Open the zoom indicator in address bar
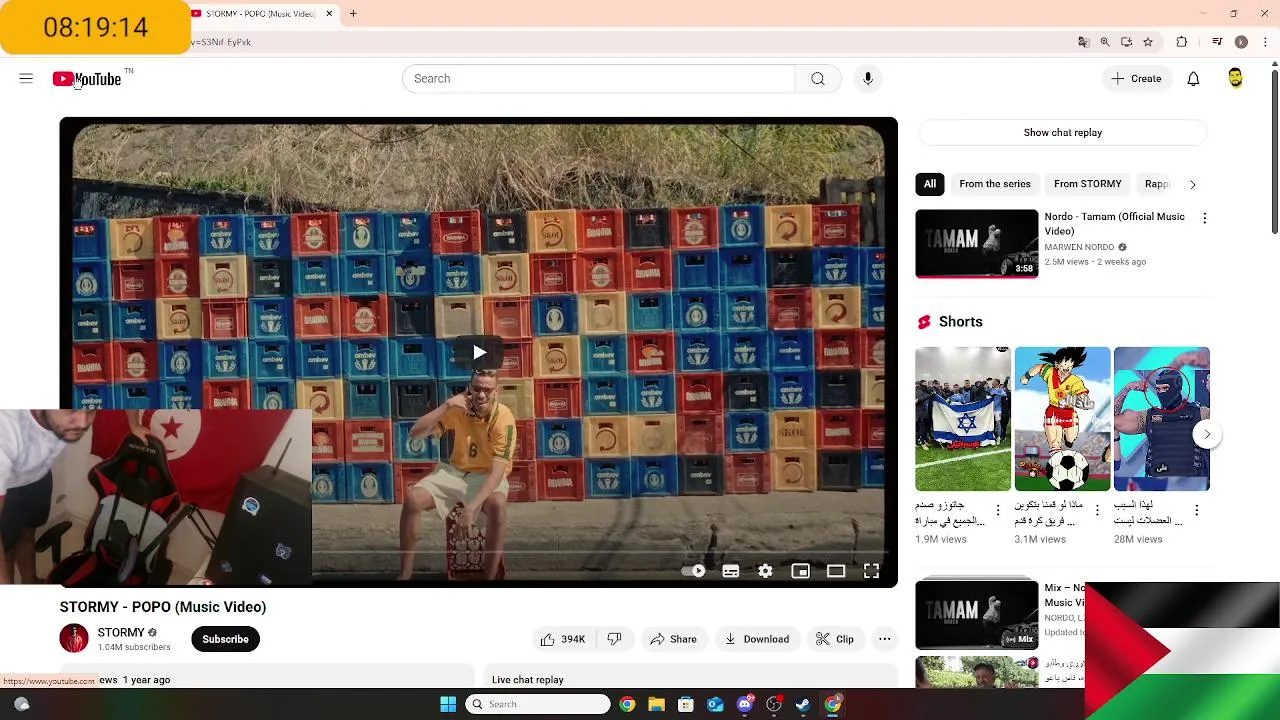Viewport: 1280px width, 720px height. 1105,42
